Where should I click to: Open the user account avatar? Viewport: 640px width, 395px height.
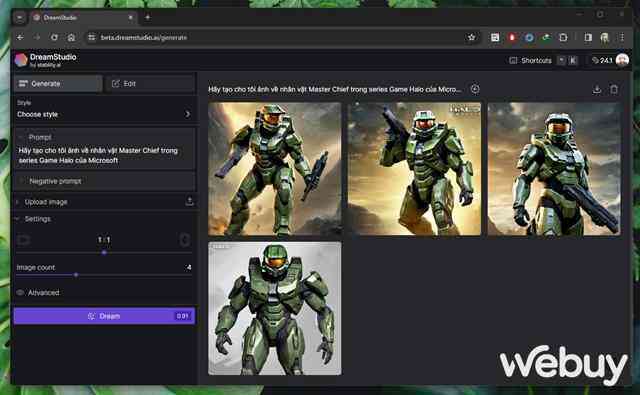622,60
